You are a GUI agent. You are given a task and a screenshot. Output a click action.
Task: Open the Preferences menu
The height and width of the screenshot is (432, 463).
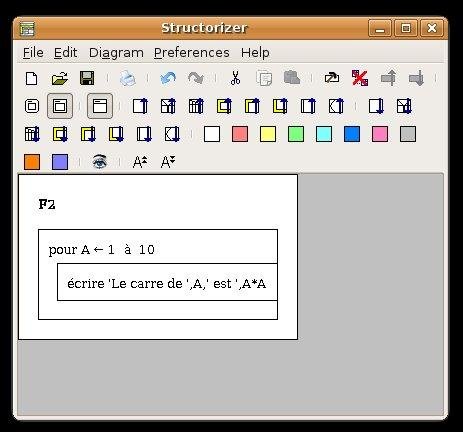point(192,53)
